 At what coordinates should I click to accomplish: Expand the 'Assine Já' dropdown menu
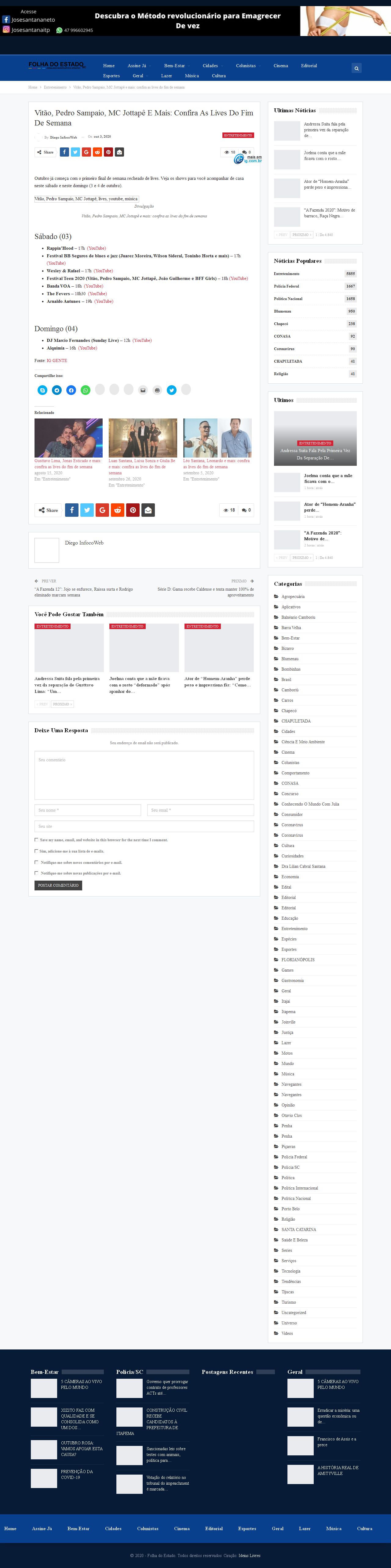138,66
